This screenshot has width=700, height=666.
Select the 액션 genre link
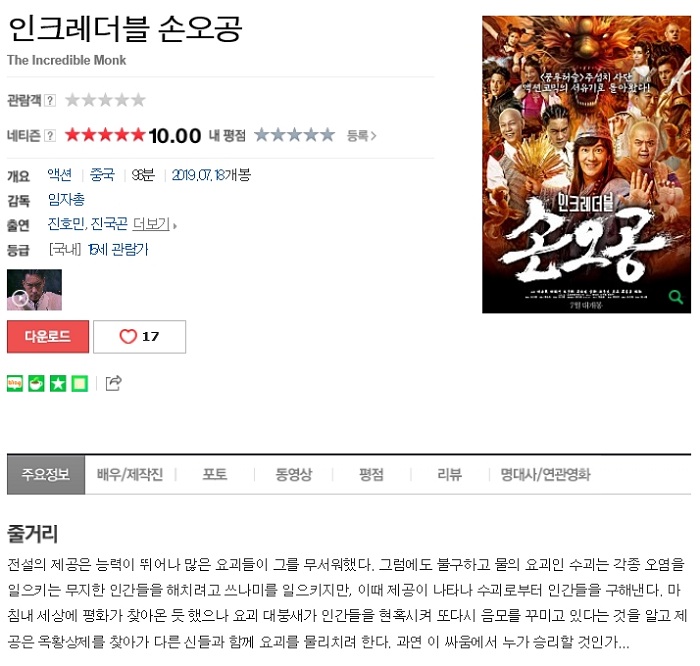tap(59, 175)
